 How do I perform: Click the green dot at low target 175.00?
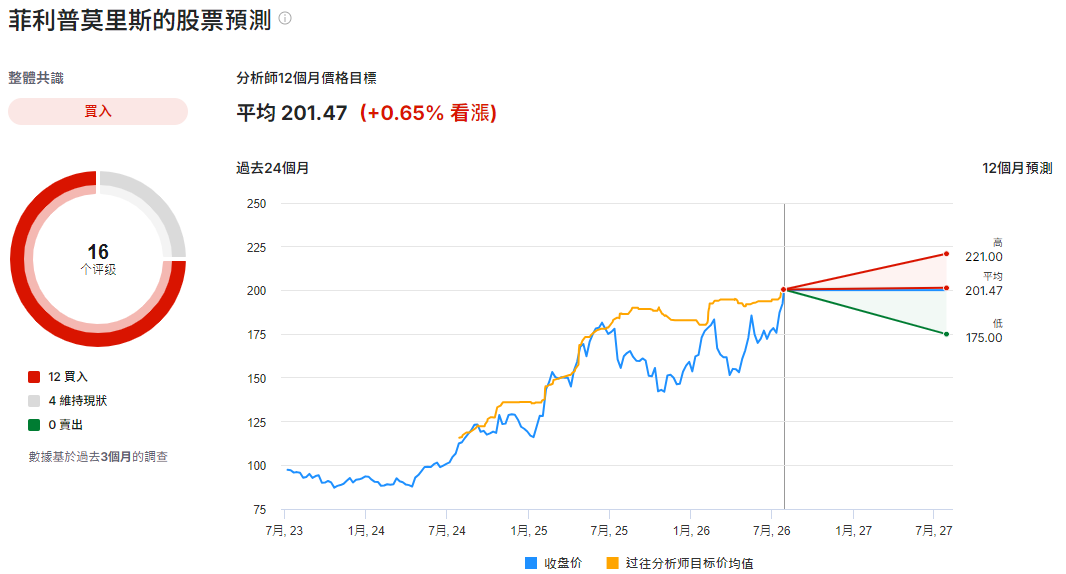click(946, 334)
